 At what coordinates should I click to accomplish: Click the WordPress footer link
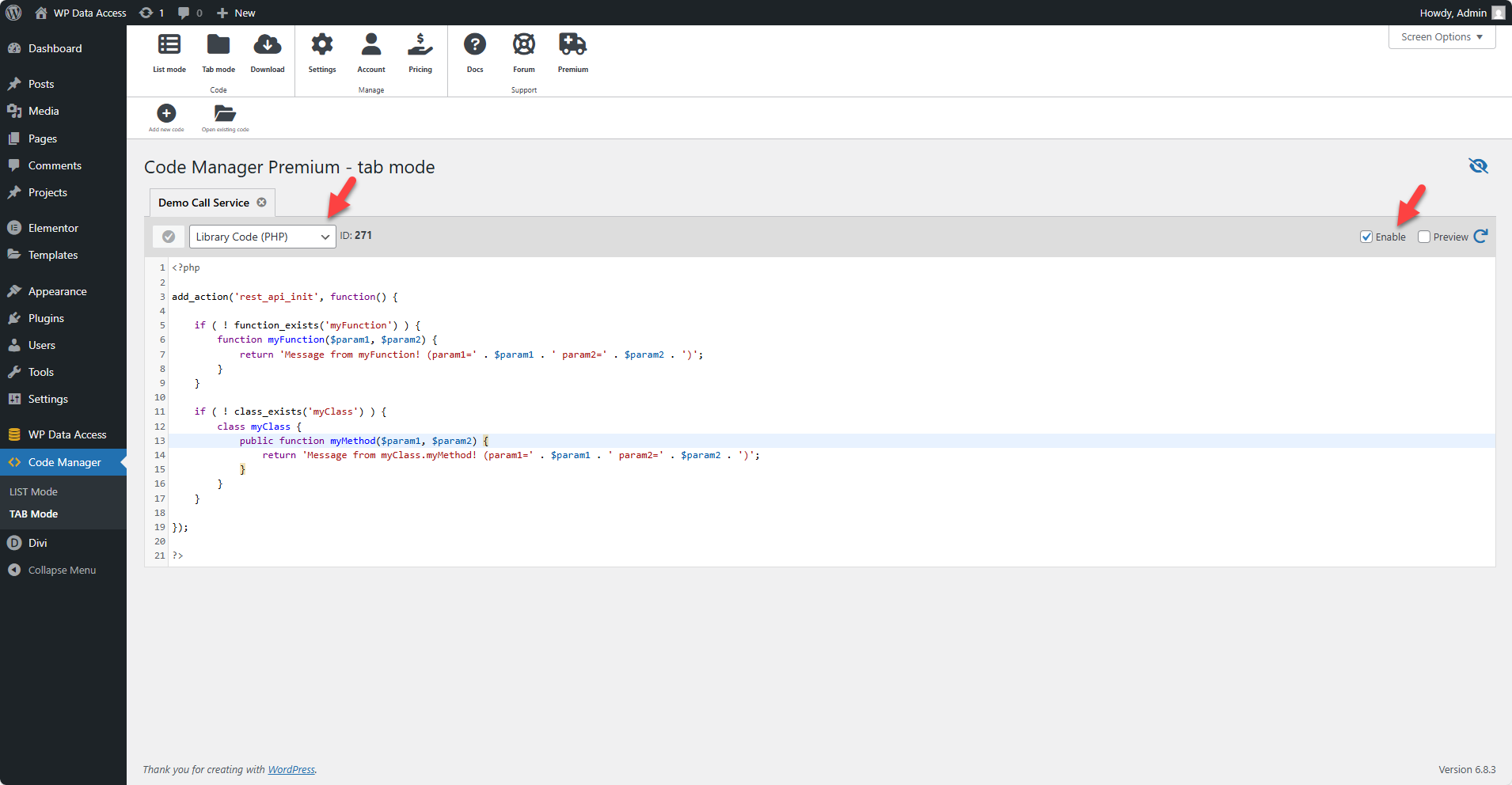[x=291, y=769]
